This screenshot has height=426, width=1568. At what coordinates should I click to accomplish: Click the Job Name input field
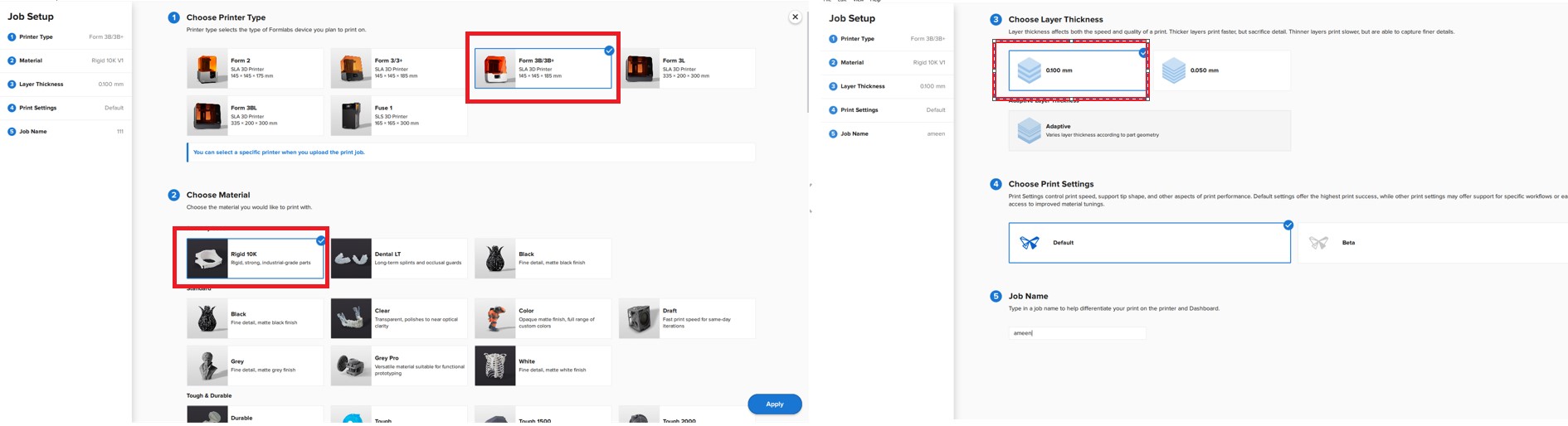(1077, 332)
